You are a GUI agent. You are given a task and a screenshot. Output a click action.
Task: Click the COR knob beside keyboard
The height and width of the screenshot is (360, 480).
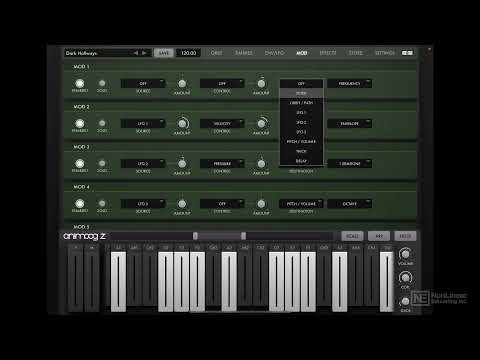pos(405,277)
